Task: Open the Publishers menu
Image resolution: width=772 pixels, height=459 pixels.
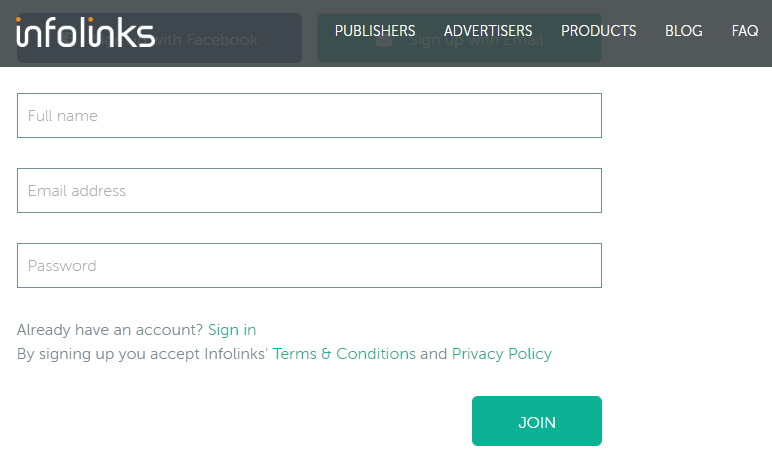Action: click(375, 31)
